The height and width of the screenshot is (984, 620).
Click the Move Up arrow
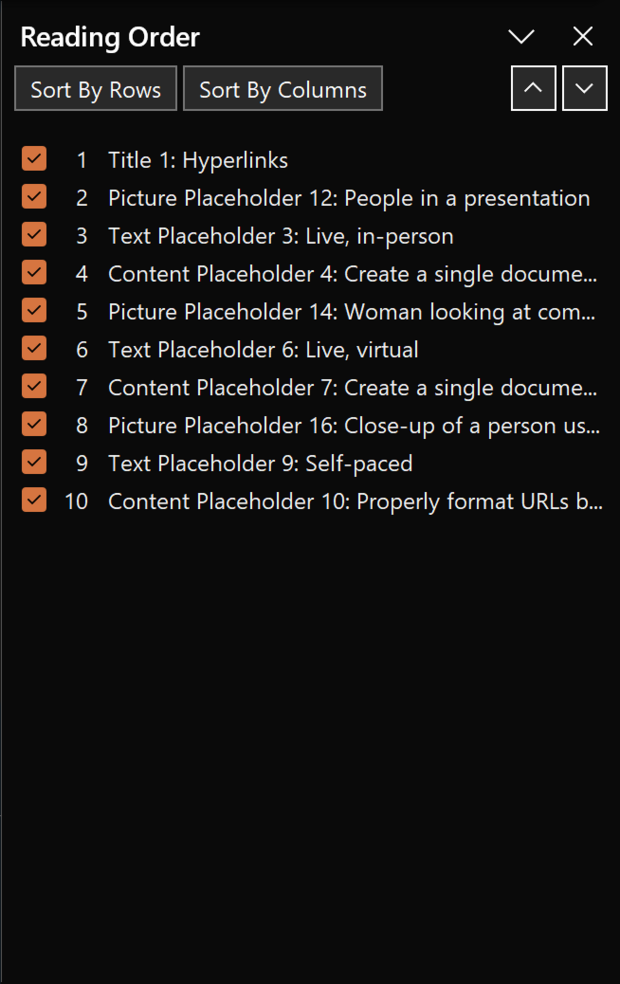coord(533,89)
